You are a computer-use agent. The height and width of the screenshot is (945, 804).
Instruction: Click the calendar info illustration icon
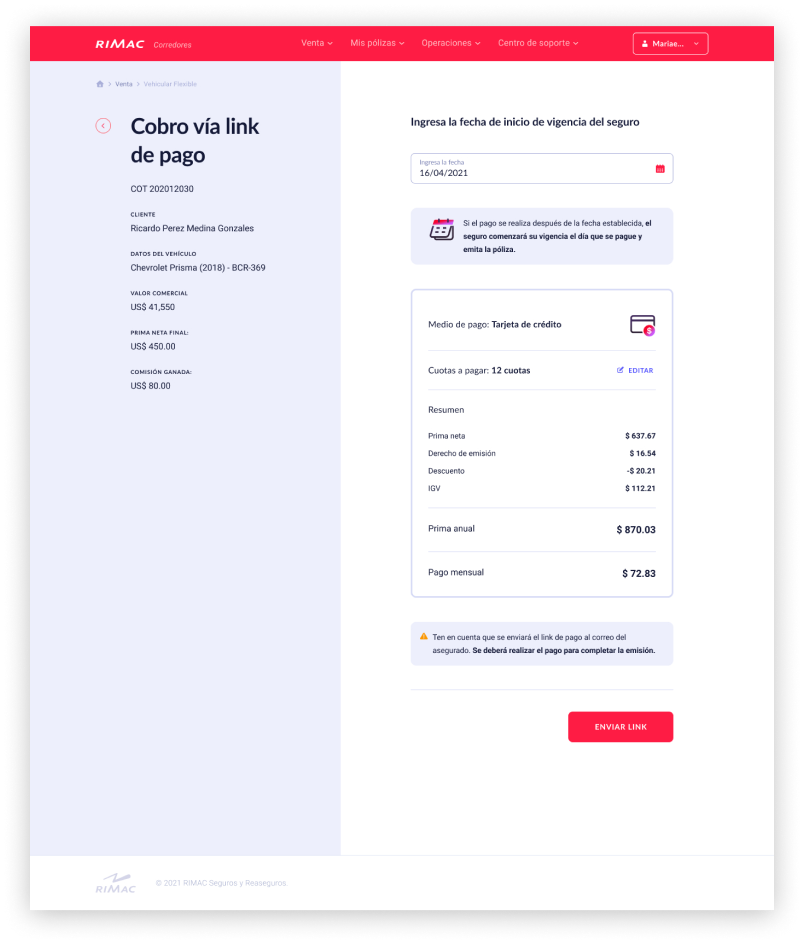[x=442, y=230]
